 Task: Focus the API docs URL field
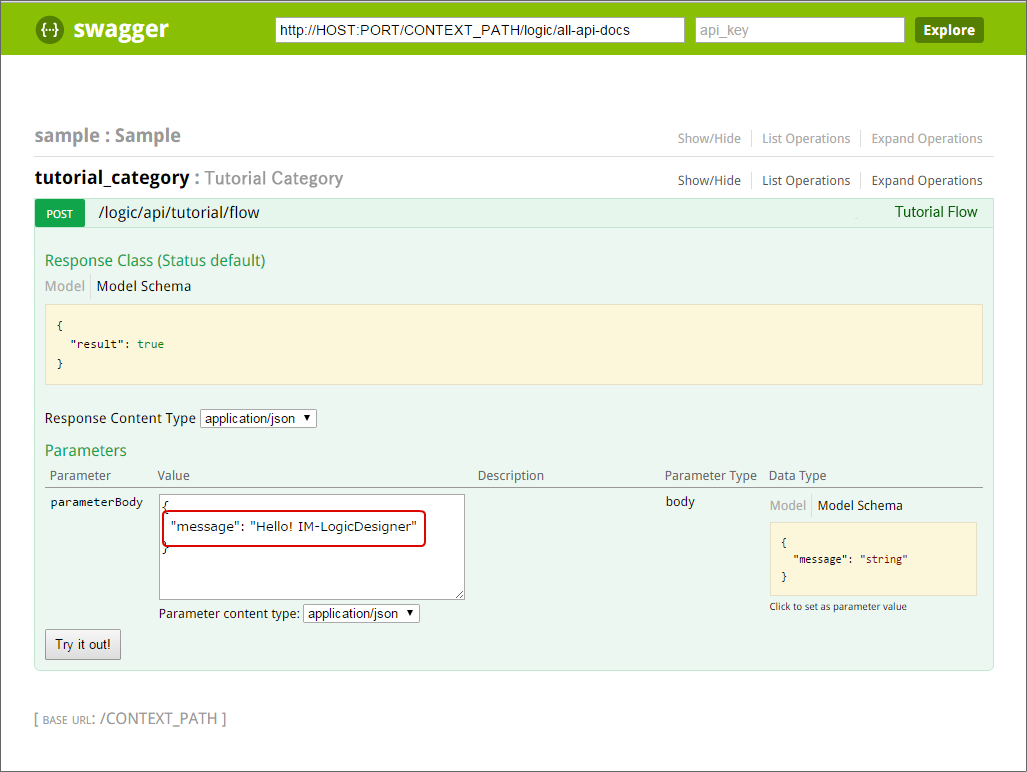(479, 30)
